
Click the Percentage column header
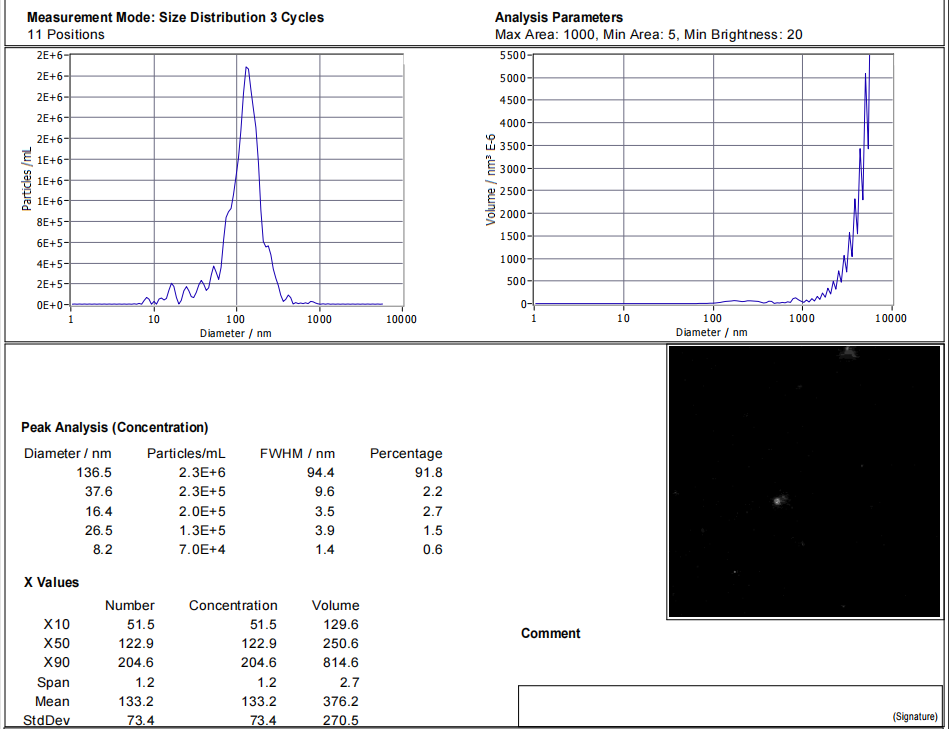(x=406, y=453)
